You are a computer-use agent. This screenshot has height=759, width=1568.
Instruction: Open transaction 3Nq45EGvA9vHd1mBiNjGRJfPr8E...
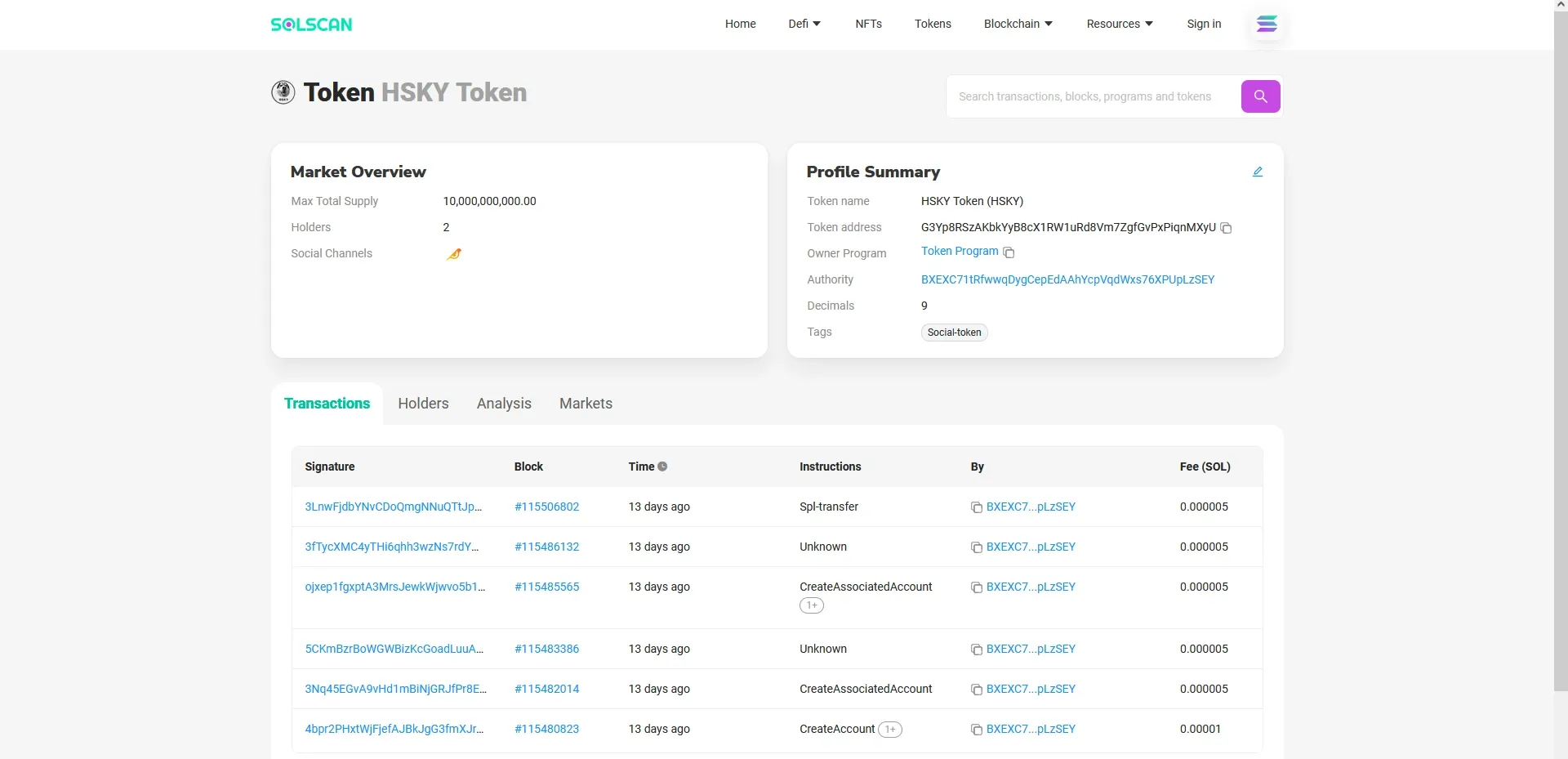click(395, 689)
